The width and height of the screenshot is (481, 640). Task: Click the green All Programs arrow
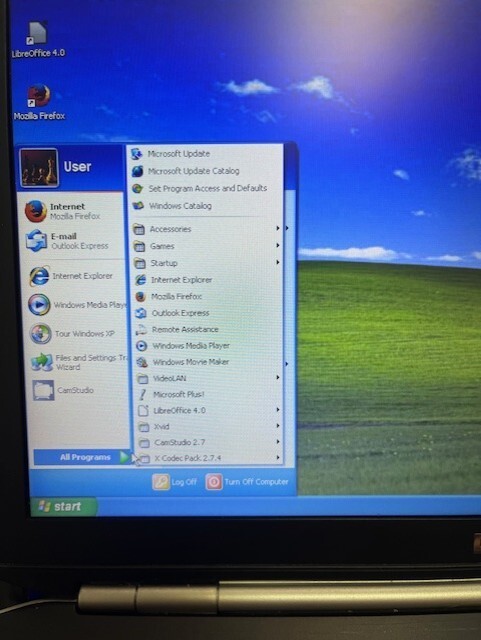coord(125,457)
